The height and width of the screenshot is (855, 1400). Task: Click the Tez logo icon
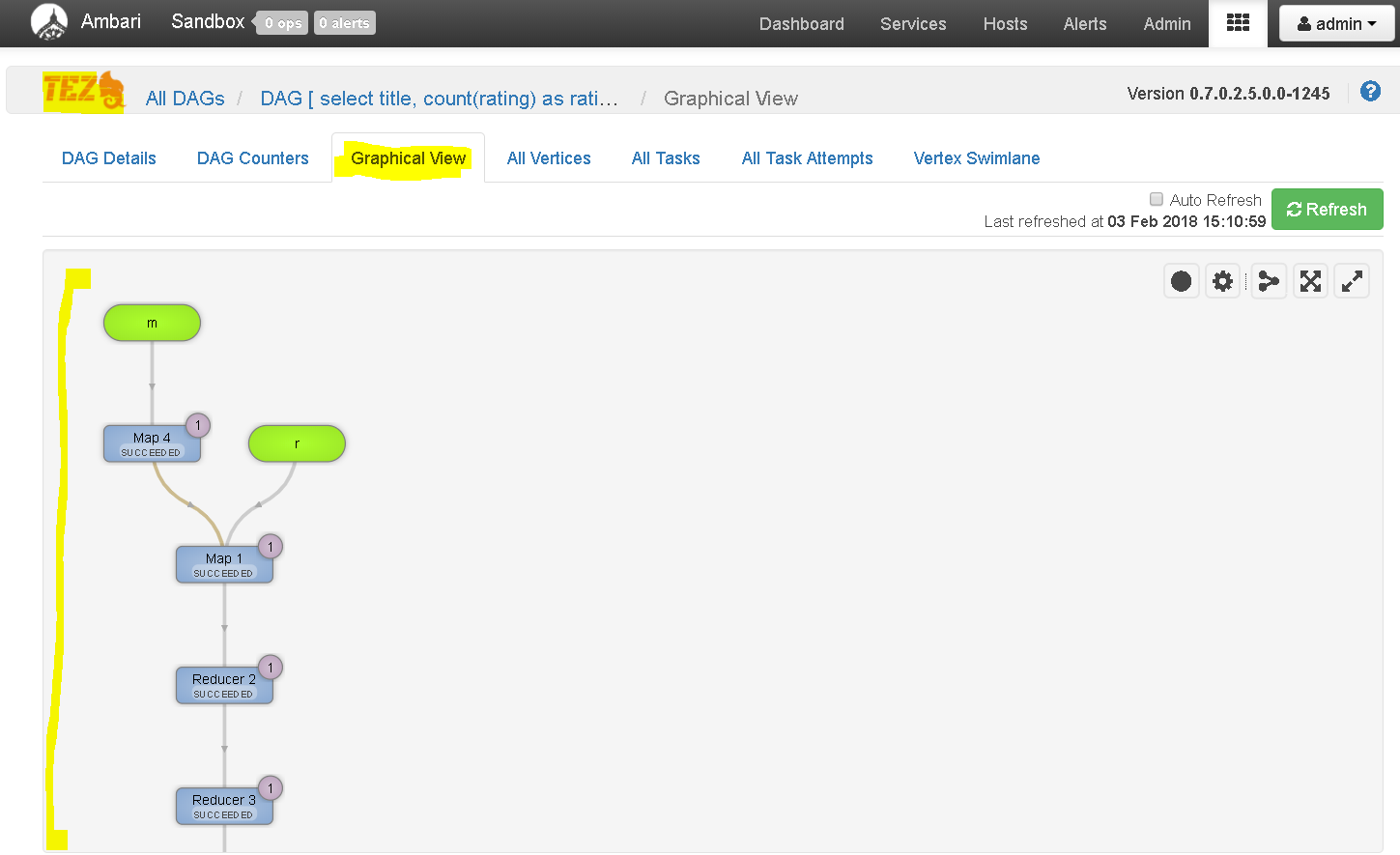pos(84,92)
